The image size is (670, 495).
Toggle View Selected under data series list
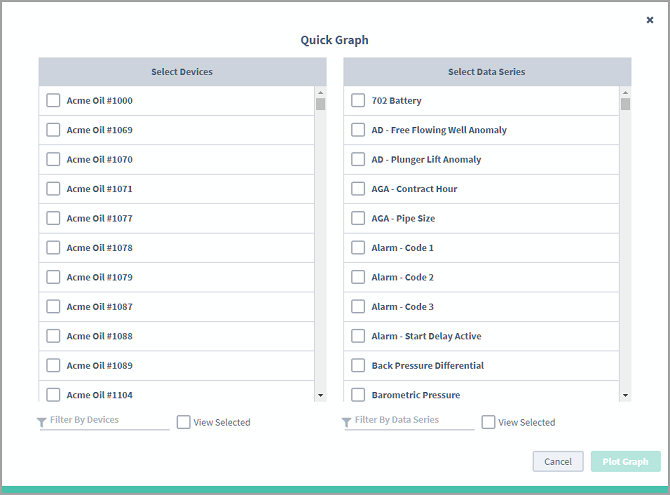point(488,422)
